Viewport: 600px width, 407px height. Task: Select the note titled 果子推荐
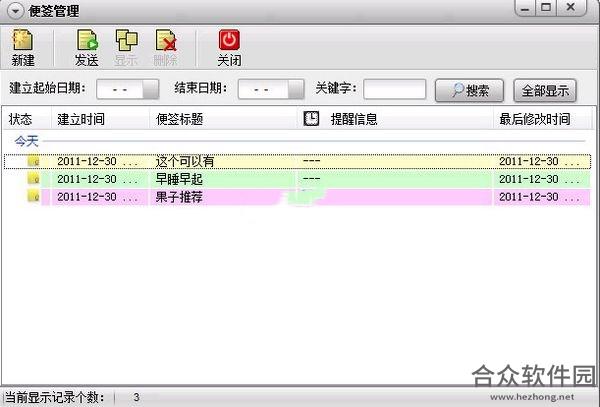click(297, 197)
